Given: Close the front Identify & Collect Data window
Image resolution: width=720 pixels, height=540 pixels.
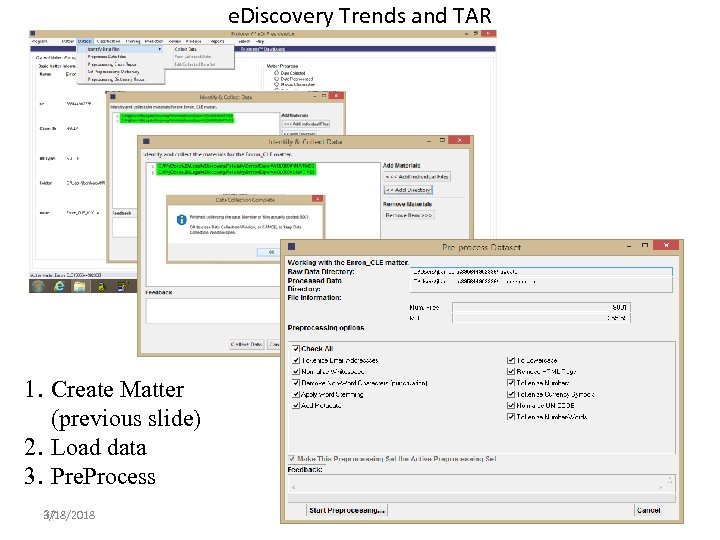Looking at the screenshot, I should 459,141.
